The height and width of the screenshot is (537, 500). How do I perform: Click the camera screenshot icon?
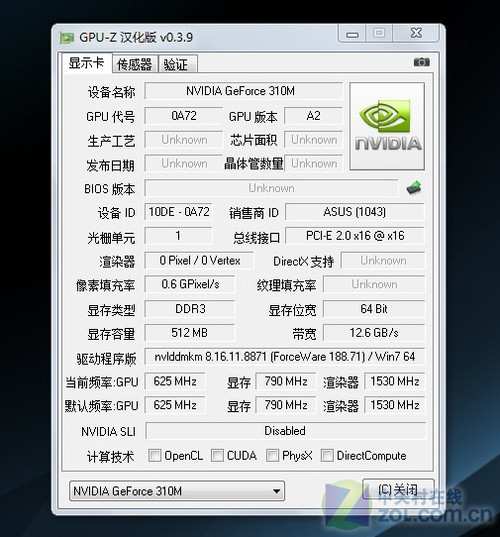[422, 62]
